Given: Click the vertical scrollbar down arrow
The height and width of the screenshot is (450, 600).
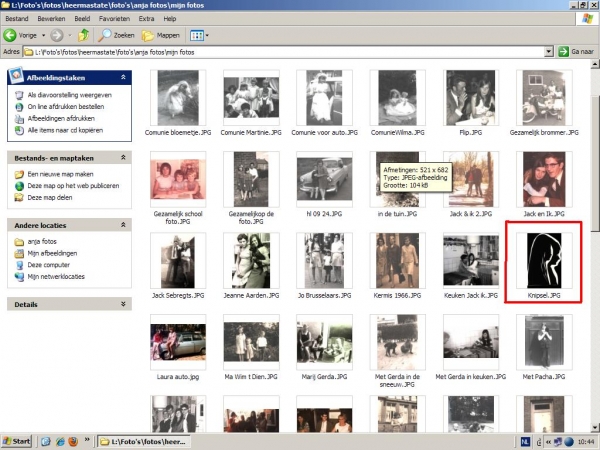Looking at the screenshot, I should point(595,427).
